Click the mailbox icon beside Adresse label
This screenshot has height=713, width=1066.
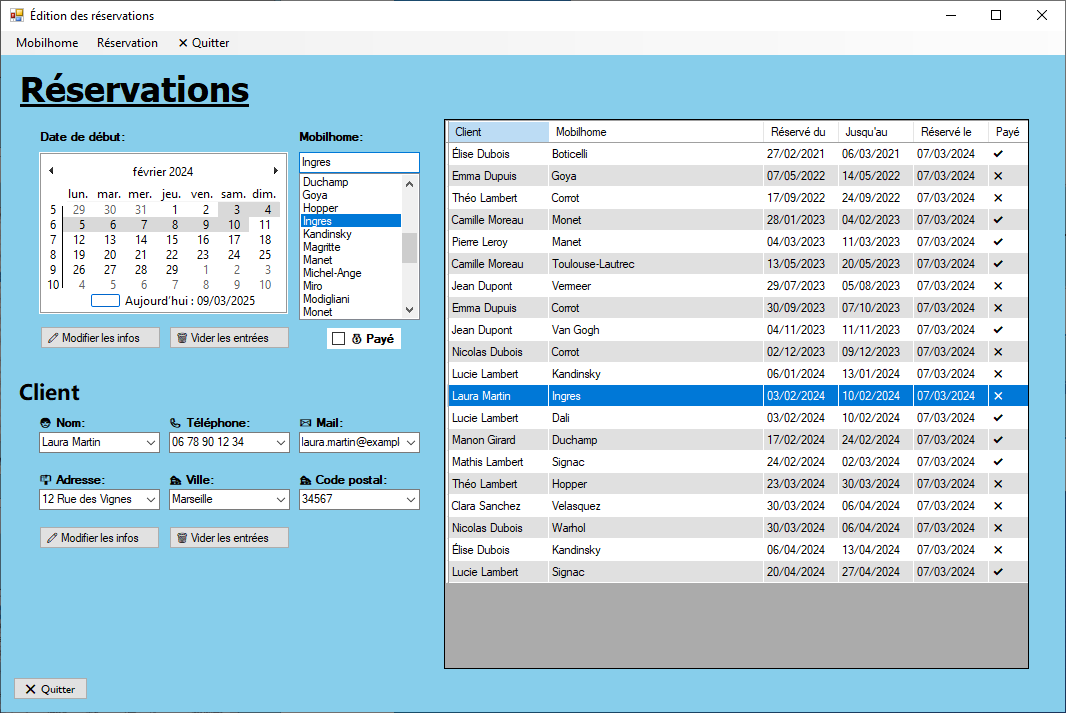[x=46, y=480]
